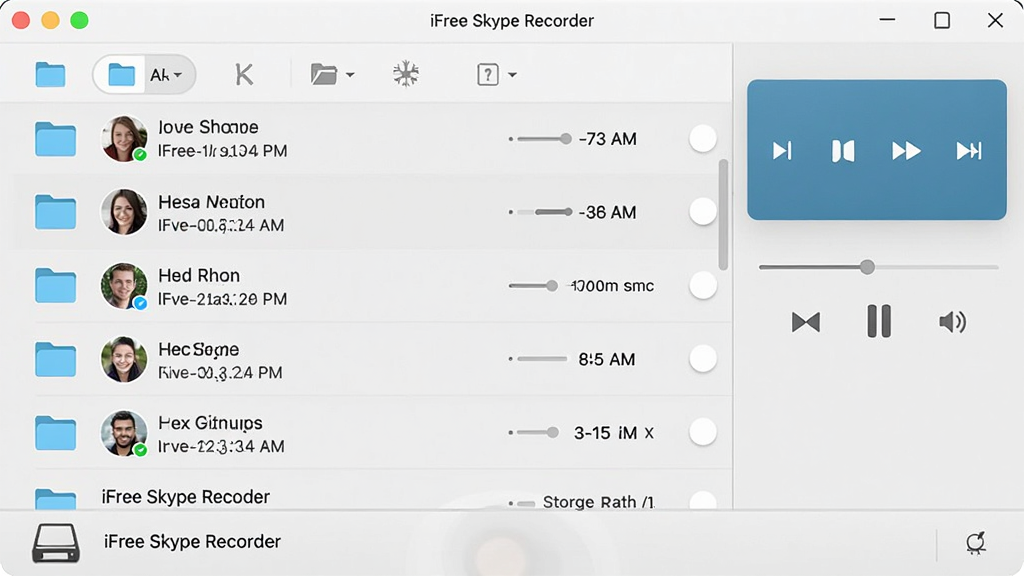
Task: Toggle the round selector for Hesa Neaton
Action: 703,212
